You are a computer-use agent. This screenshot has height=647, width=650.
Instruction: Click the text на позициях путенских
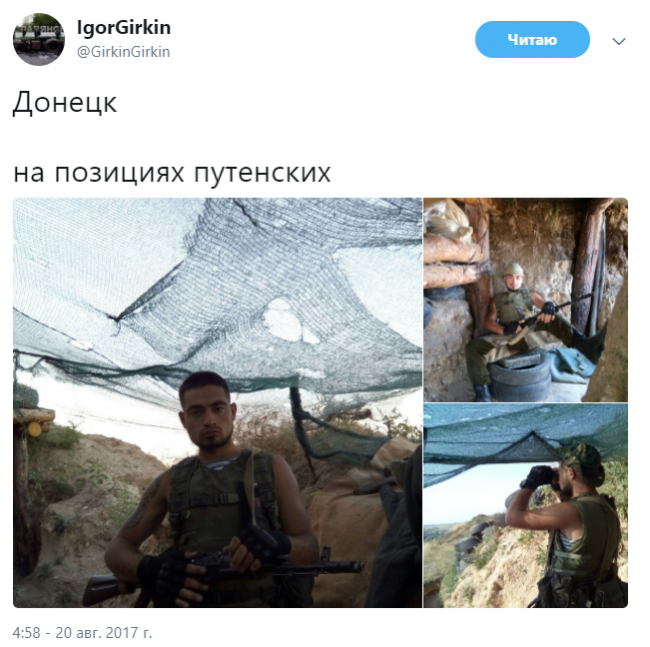[x=172, y=172]
